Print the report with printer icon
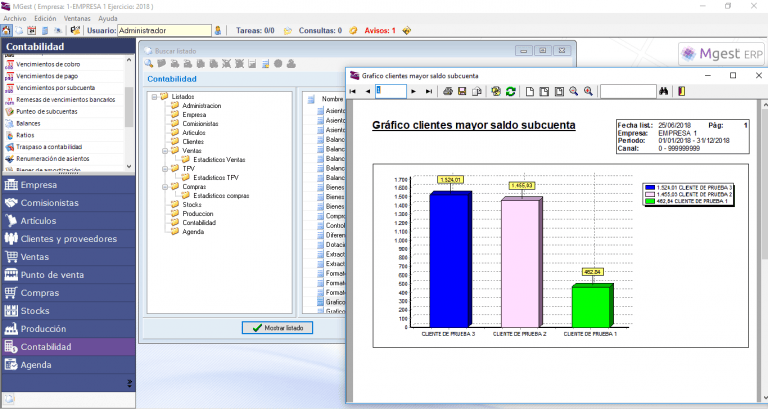 pyautogui.click(x=448, y=92)
